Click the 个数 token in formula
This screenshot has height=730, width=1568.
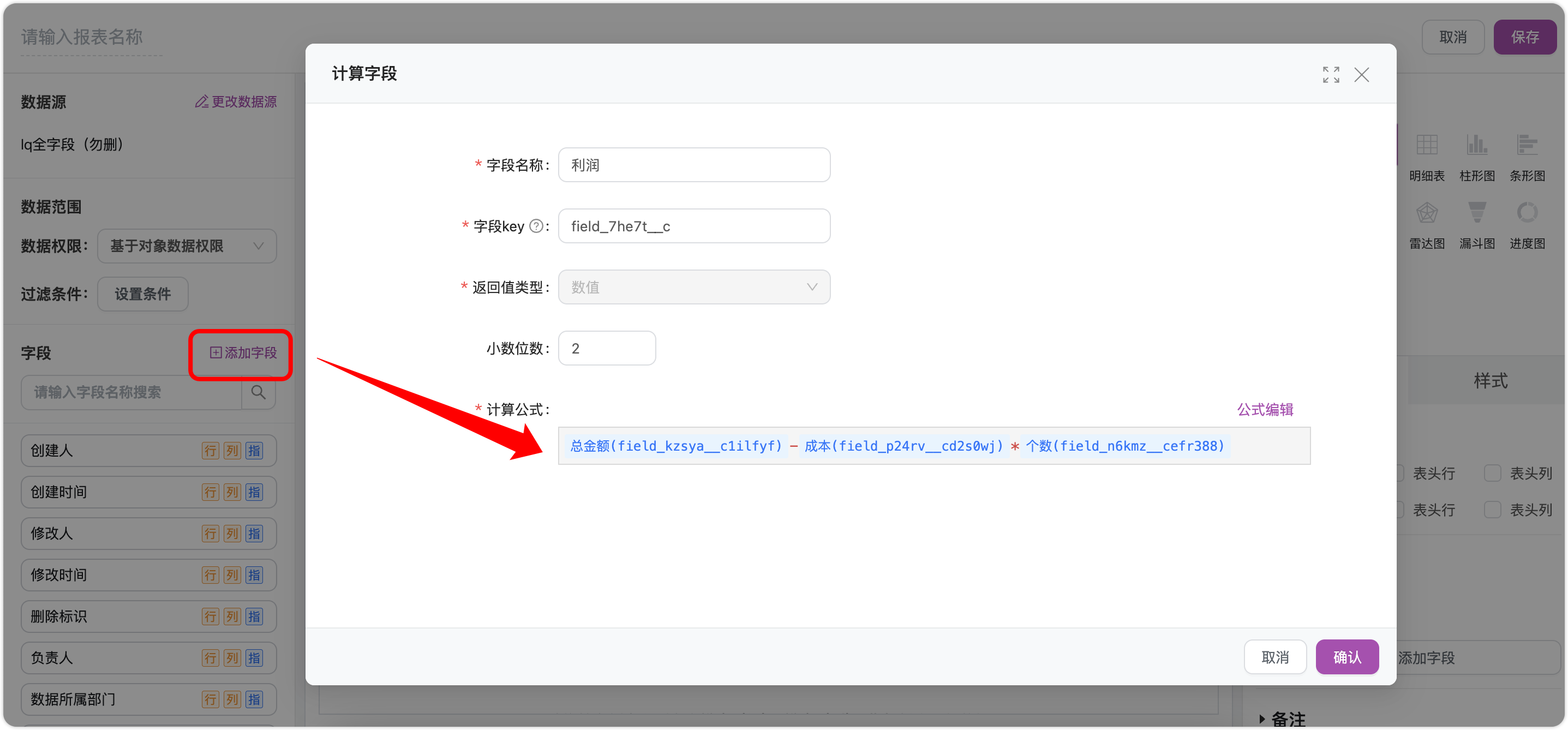click(1125, 446)
